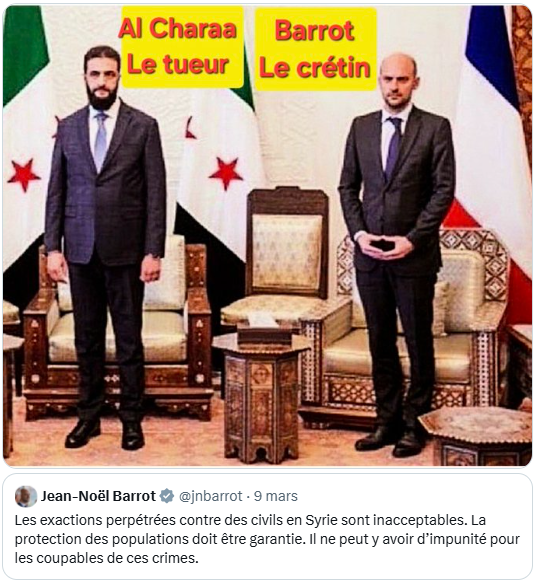
Task: Click the "Al Charaa Le tueur" yellow label
Action: [x=182, y=47]
